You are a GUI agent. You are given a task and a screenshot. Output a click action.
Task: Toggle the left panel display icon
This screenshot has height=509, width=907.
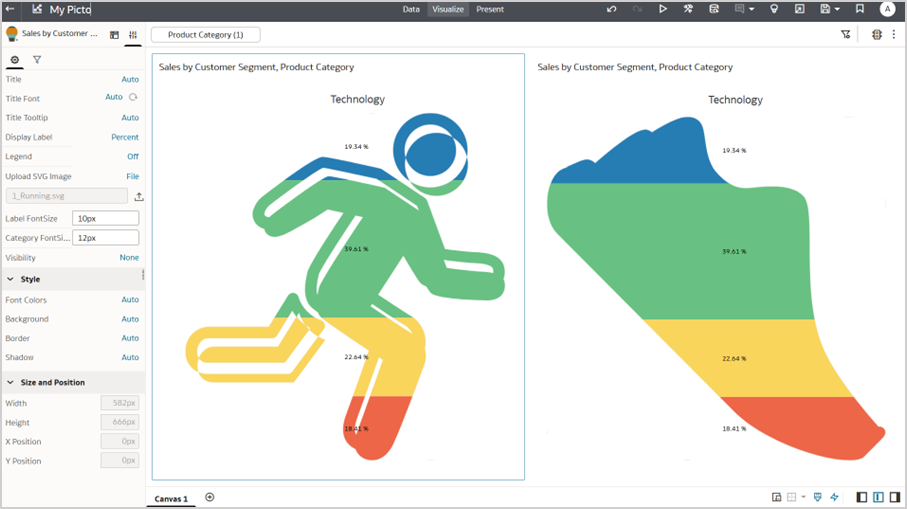(862, 497)
